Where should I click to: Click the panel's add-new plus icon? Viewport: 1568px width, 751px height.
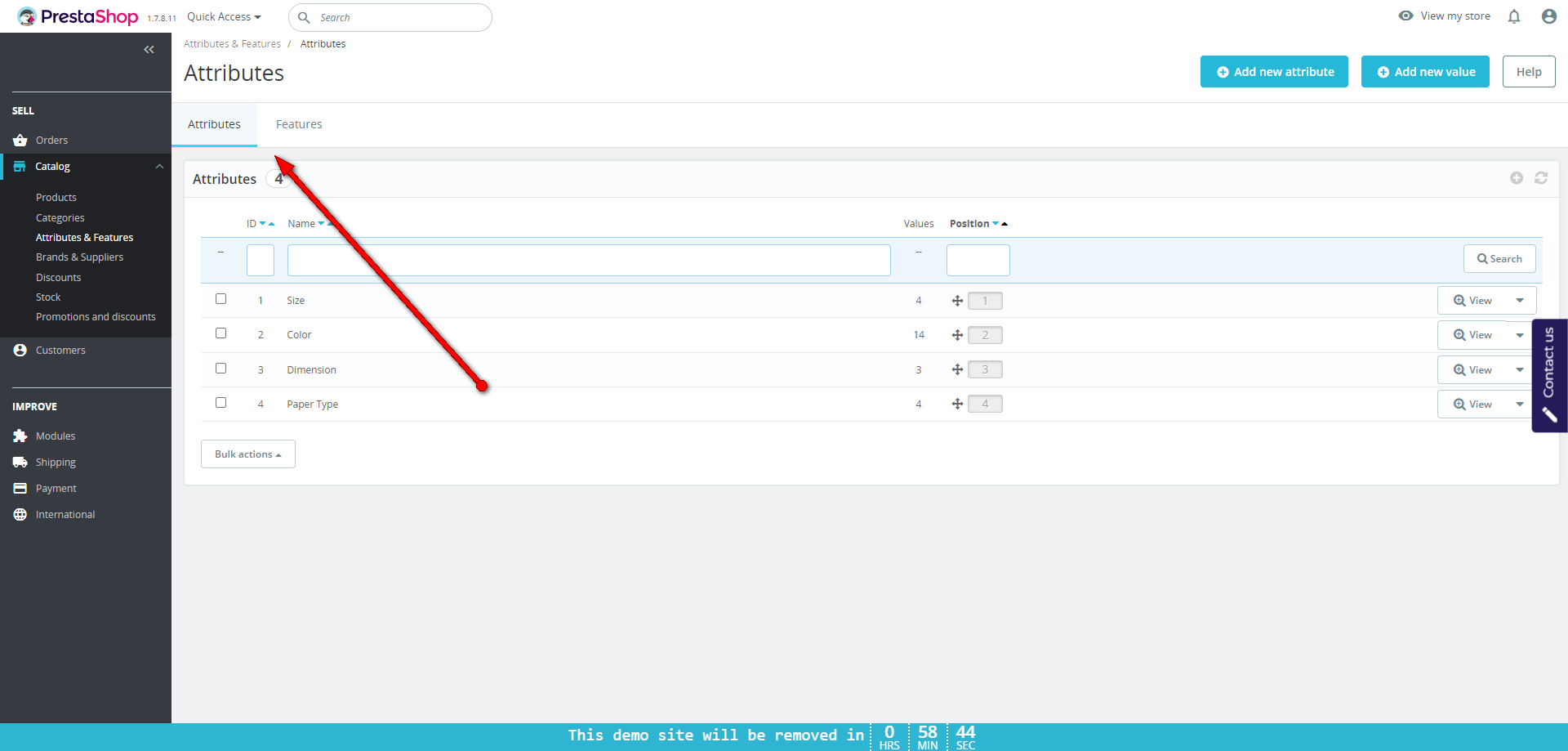pyautogui.click(x=1517, y=178)
